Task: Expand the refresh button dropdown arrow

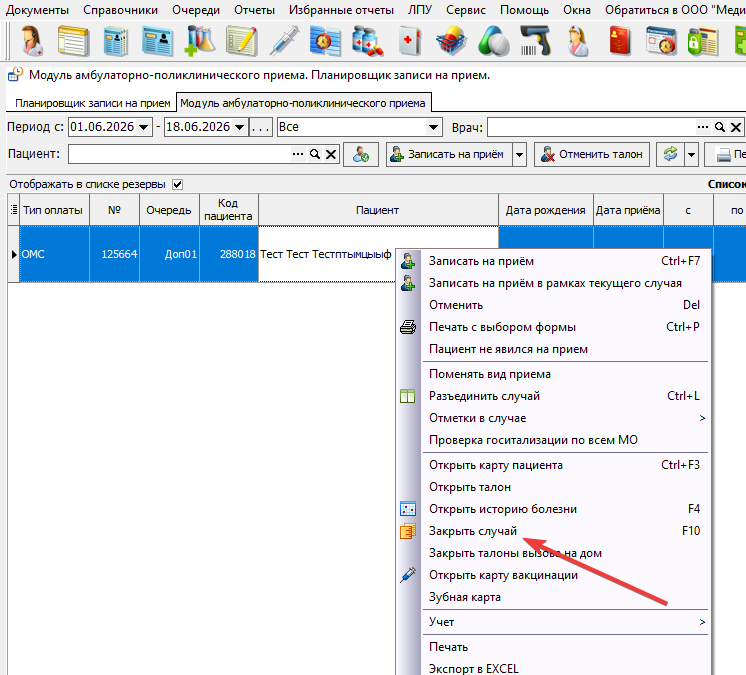Action: click(691, 154)
